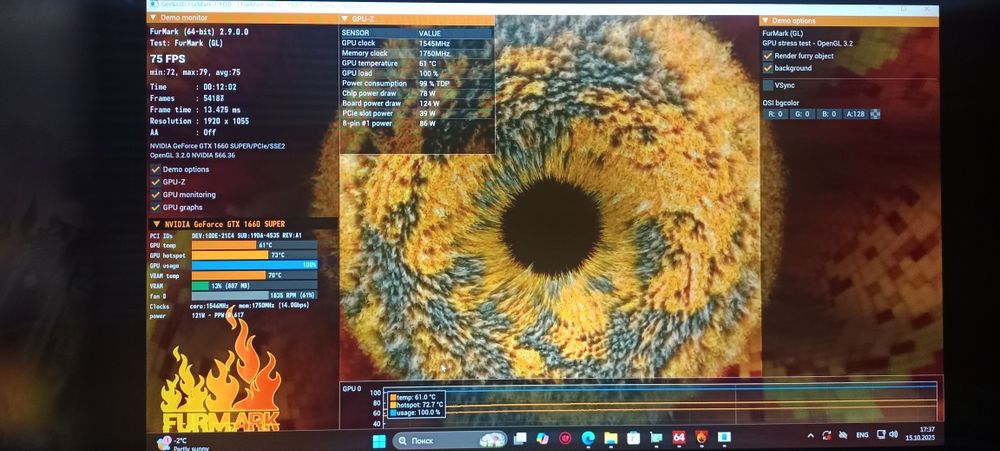The height and width of the screenshot is (451, 1000).
Task: Click the GPU temp bar showing 61°C
Action: 254,245
